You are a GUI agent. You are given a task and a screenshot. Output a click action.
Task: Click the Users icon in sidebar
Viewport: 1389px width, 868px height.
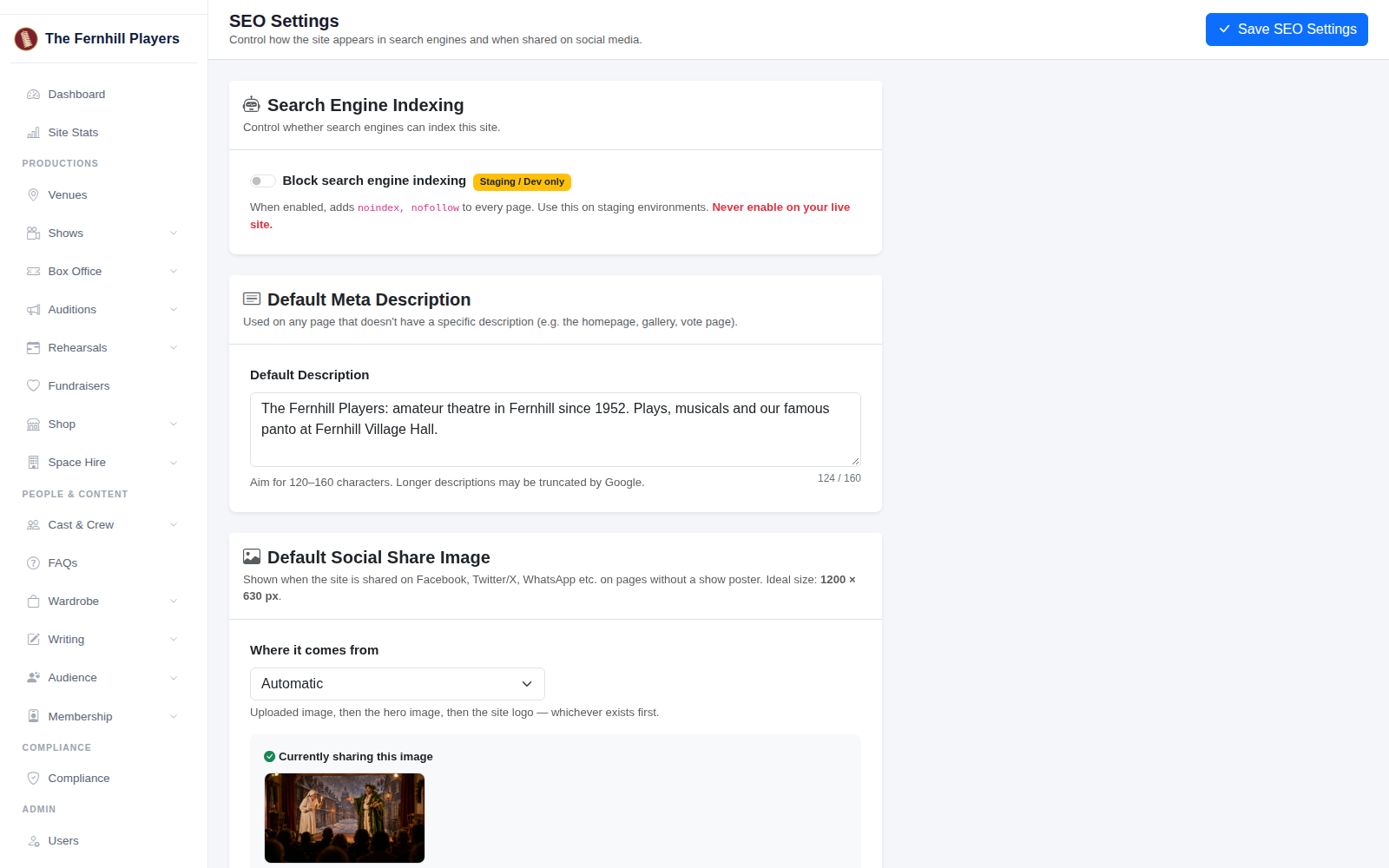(34, 841)
